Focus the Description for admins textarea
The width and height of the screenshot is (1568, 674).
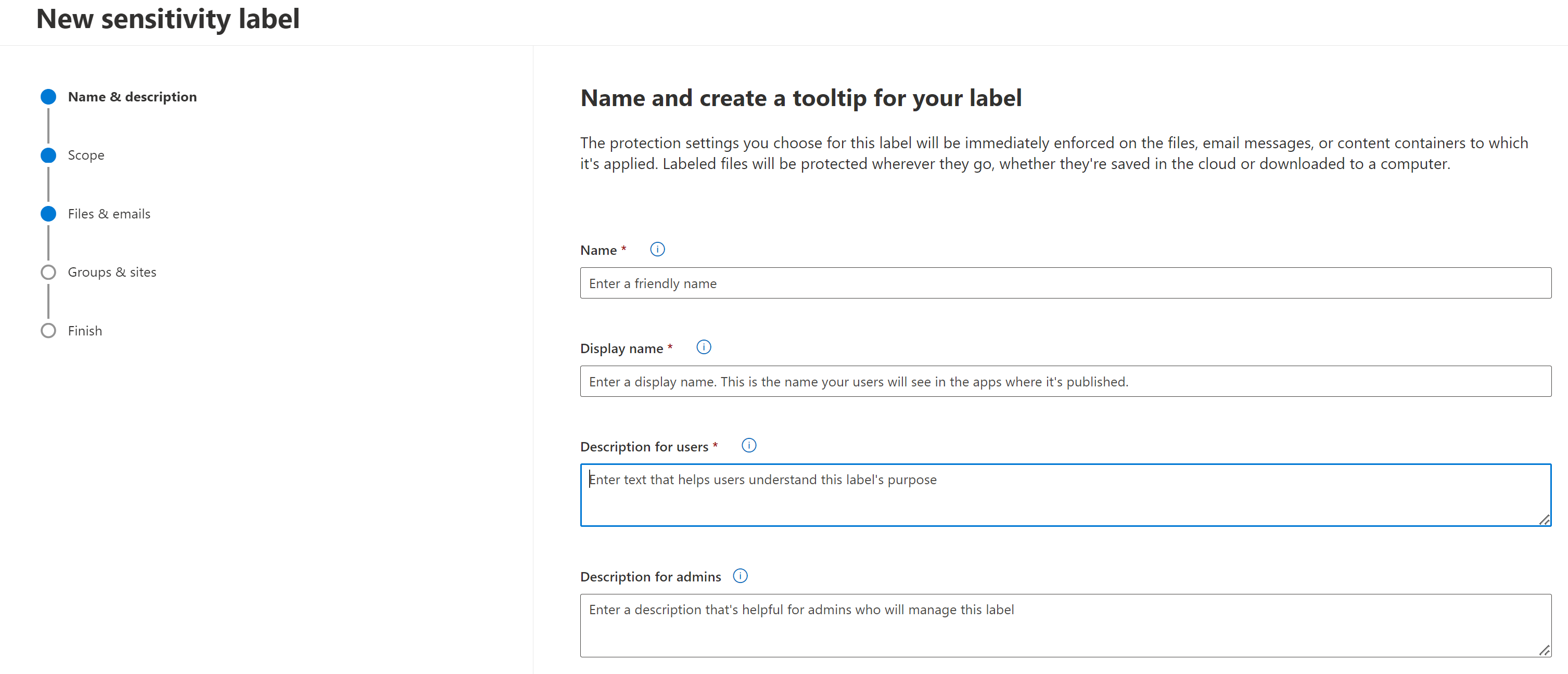[x=1065, y=626]
